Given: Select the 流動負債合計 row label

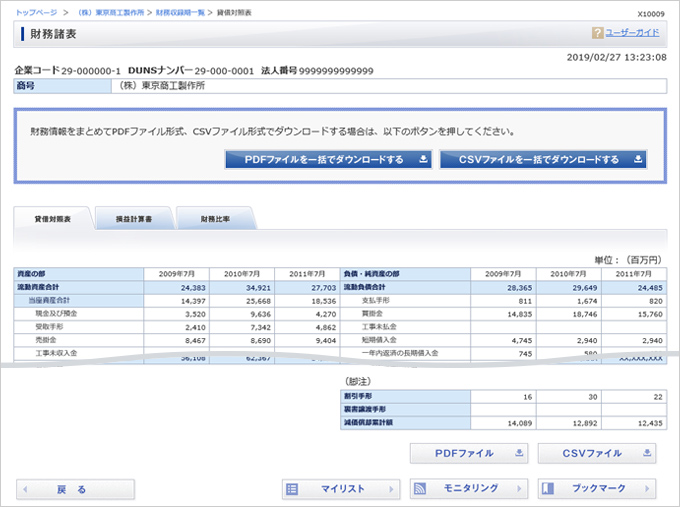Looking at the screenshot, I should (364, 287).
